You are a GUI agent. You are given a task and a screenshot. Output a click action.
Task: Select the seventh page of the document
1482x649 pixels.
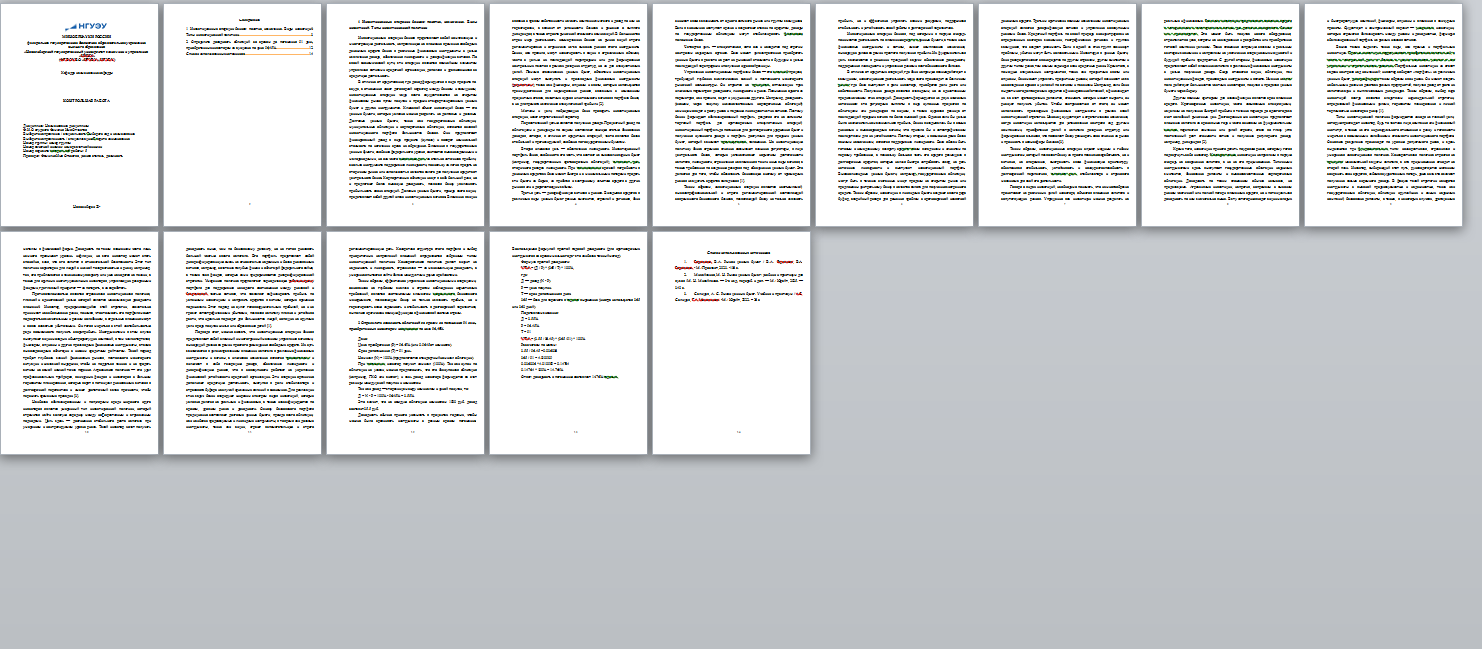click(1057, 114)
